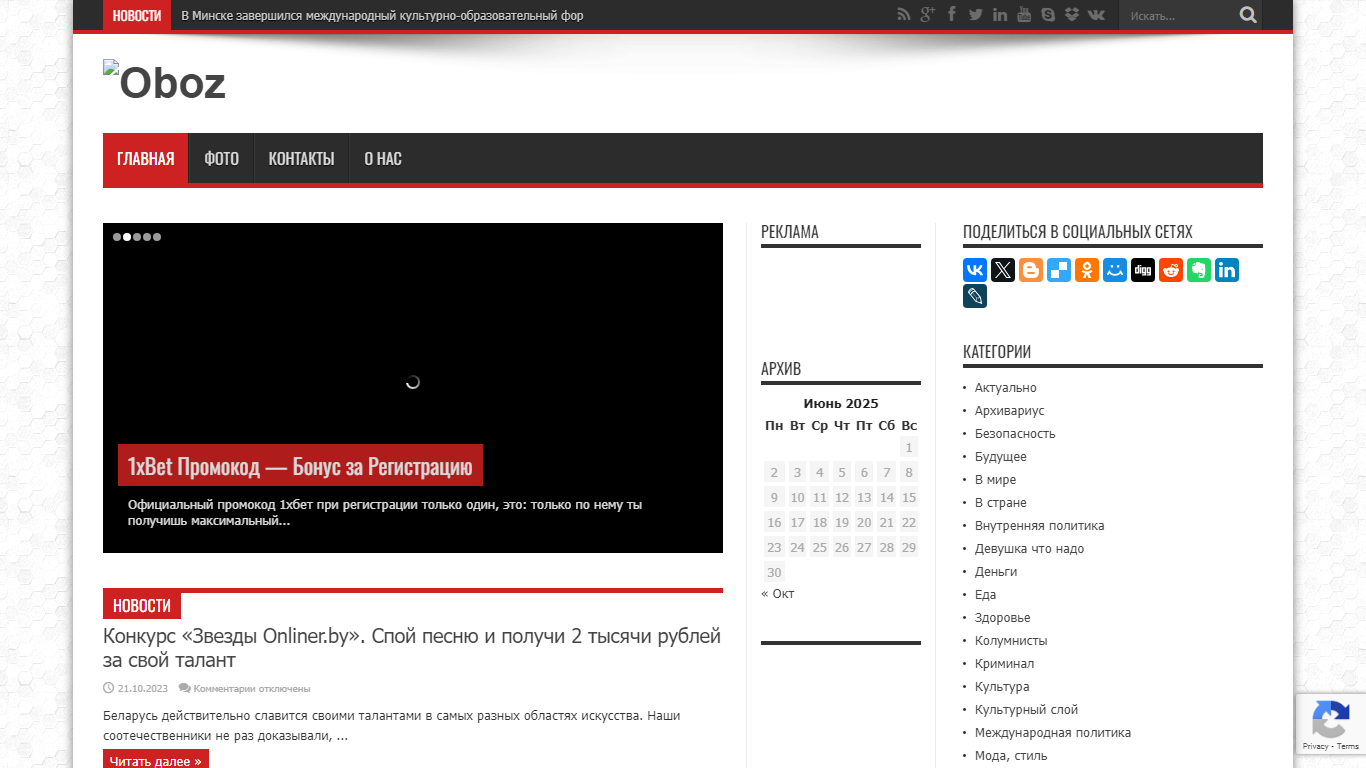1366x768 pixels.
Task: Open the КОНТАКТЫ menu item
Action: 301,158
